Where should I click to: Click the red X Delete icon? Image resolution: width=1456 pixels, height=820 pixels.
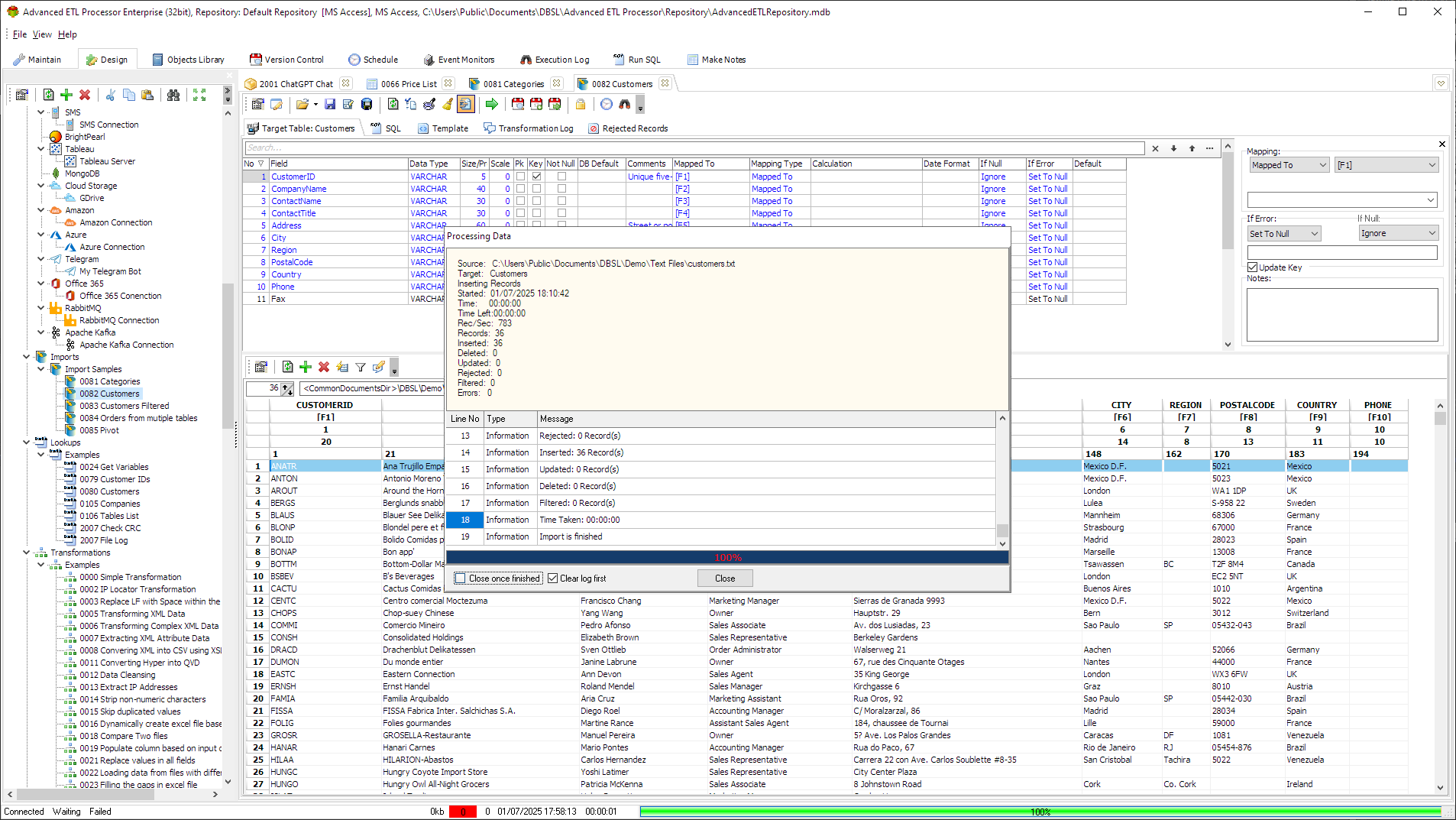(84, 95)
